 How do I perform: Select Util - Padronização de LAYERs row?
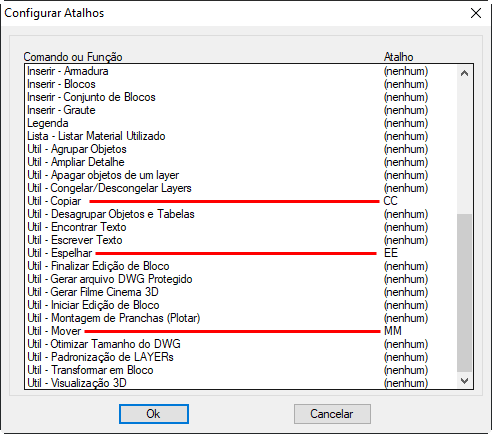click(241, 357)
